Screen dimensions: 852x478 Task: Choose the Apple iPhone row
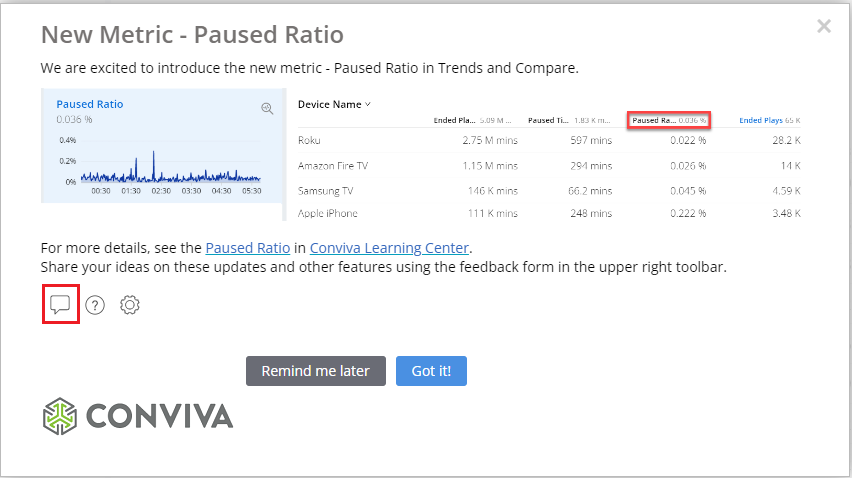pos(327,213)
